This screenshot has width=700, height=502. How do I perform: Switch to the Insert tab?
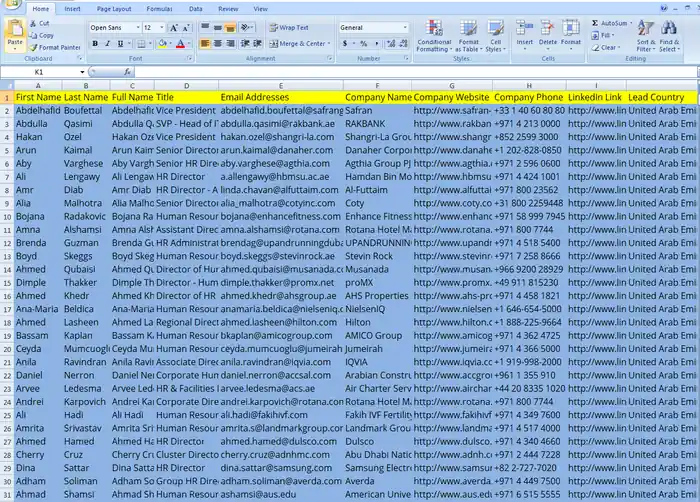(72, 9)
